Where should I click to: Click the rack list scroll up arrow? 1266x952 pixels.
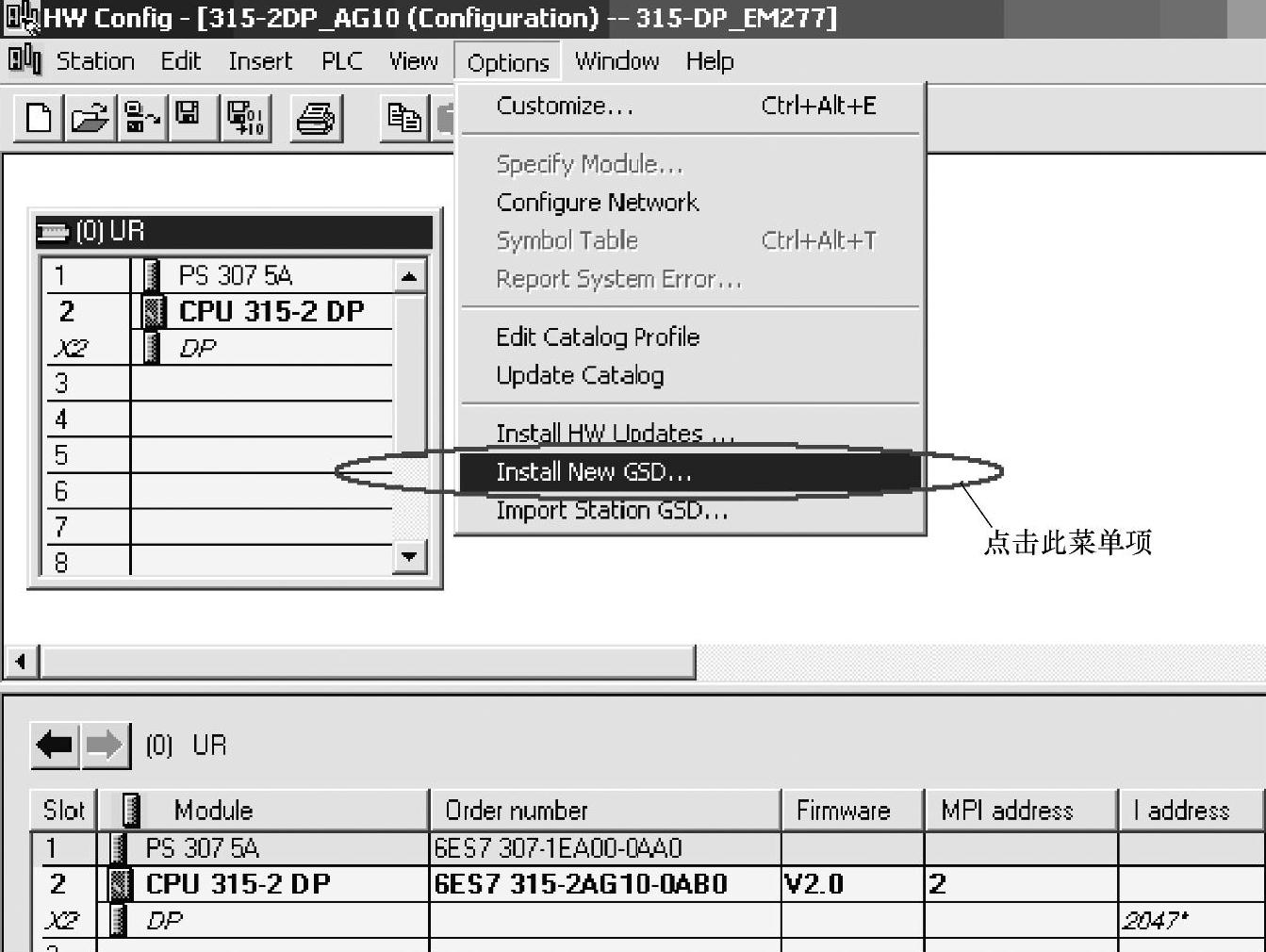pos(409,276)
